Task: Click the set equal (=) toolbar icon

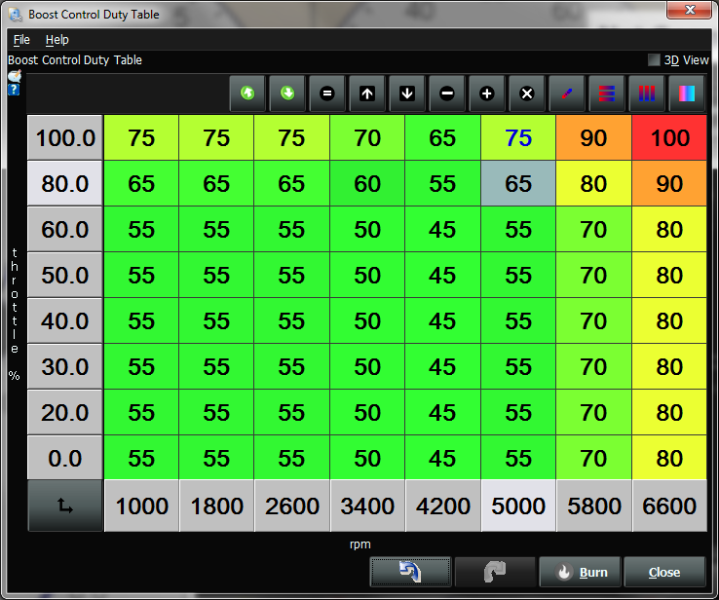Action: [x=327, y=93]
